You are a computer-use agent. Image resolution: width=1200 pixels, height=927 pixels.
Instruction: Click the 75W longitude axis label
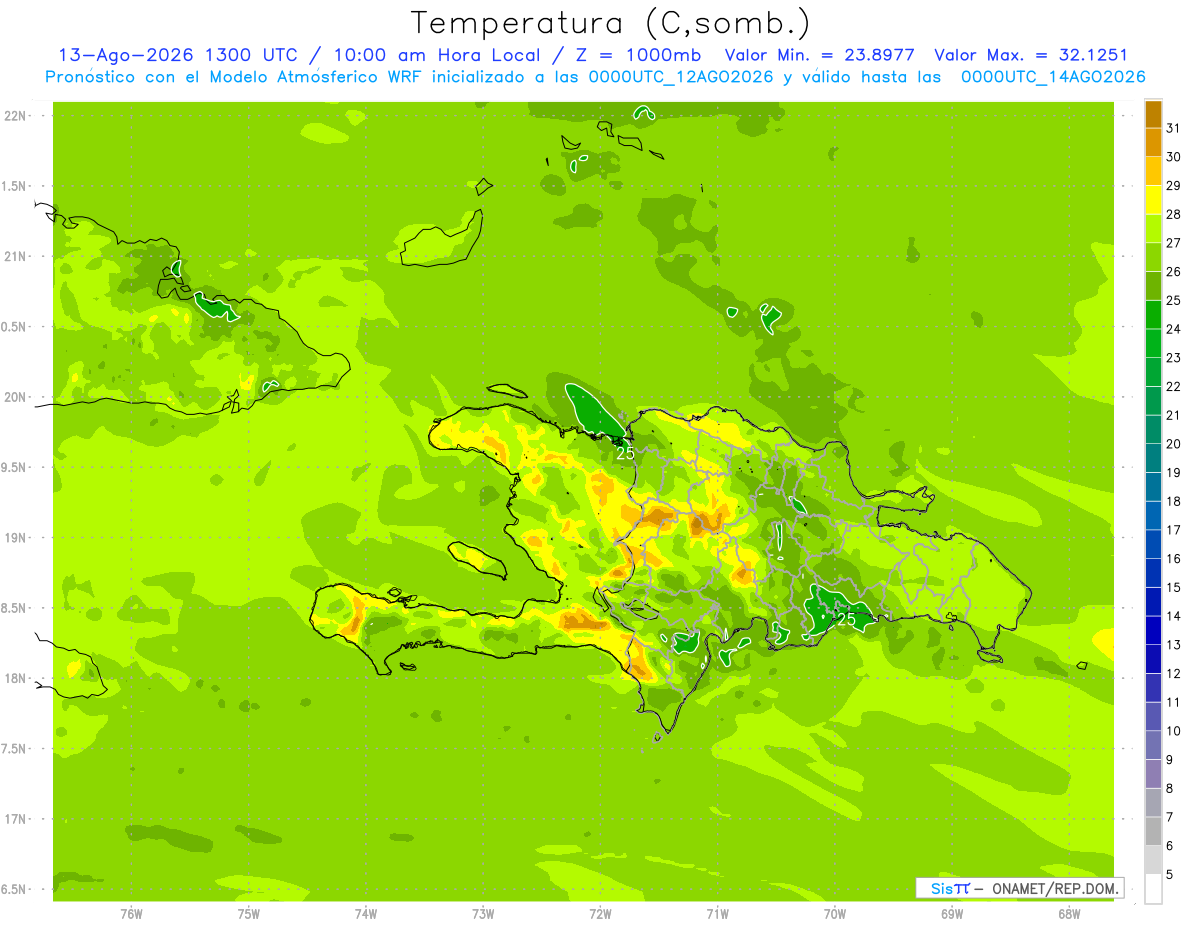coord(249,914)
